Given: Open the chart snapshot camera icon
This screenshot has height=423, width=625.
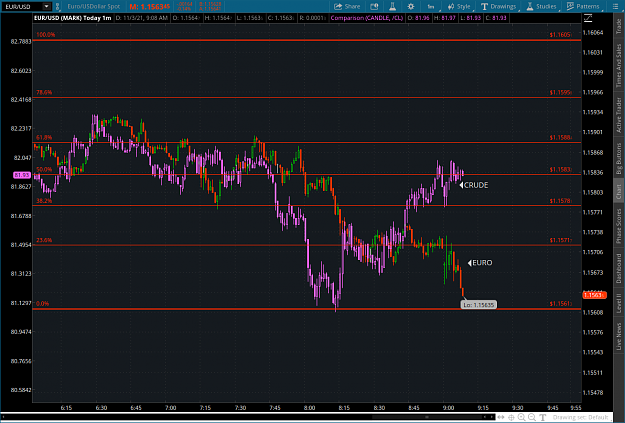Looking at the screenshot, I should [374, 6].
